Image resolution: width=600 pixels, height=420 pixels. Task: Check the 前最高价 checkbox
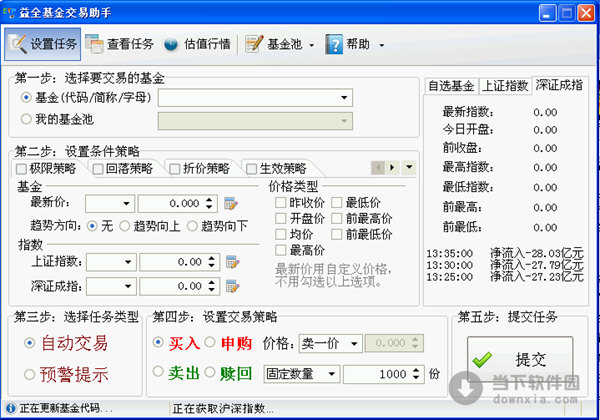point(337,218)
